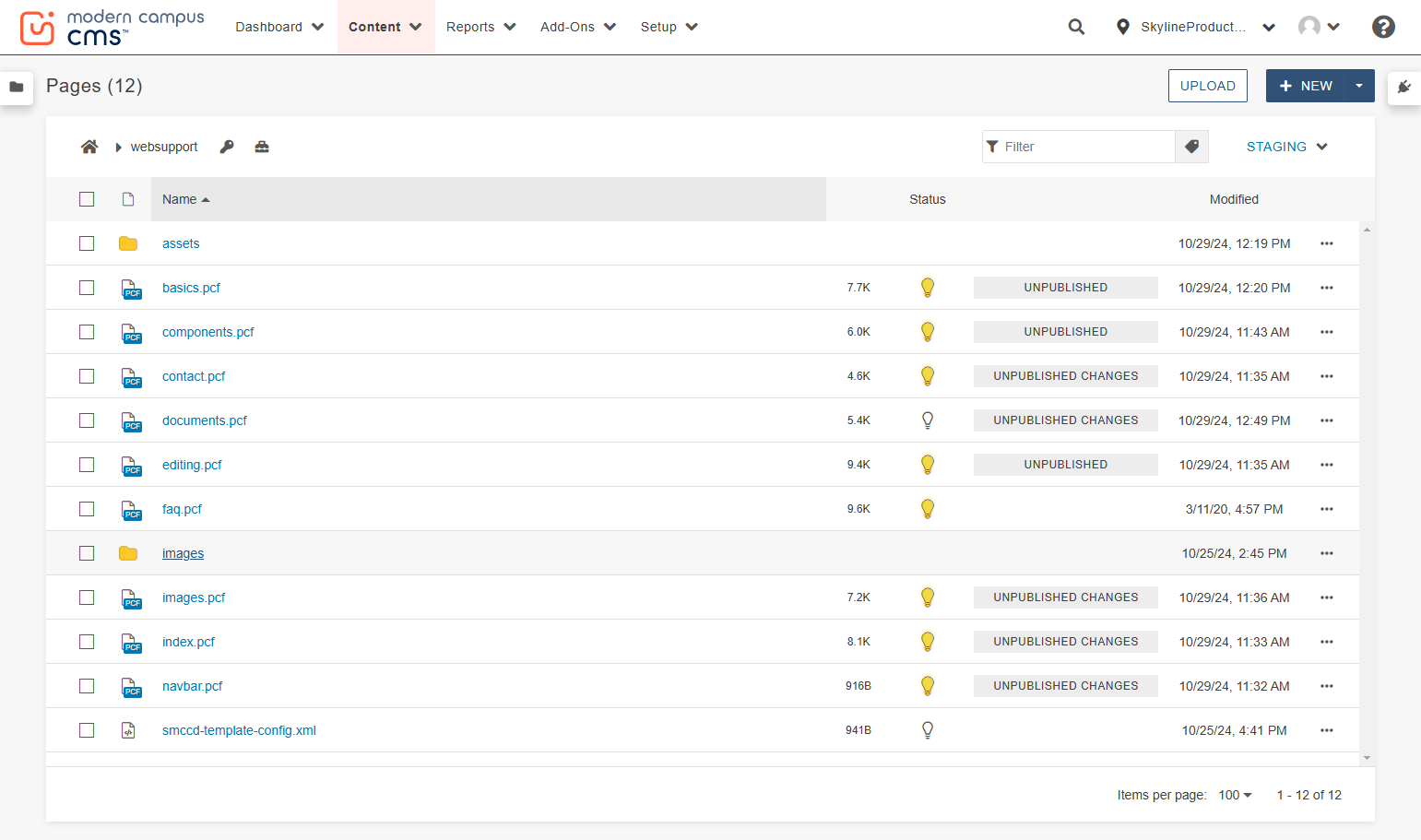Open the Setup menu

(669, 27)
